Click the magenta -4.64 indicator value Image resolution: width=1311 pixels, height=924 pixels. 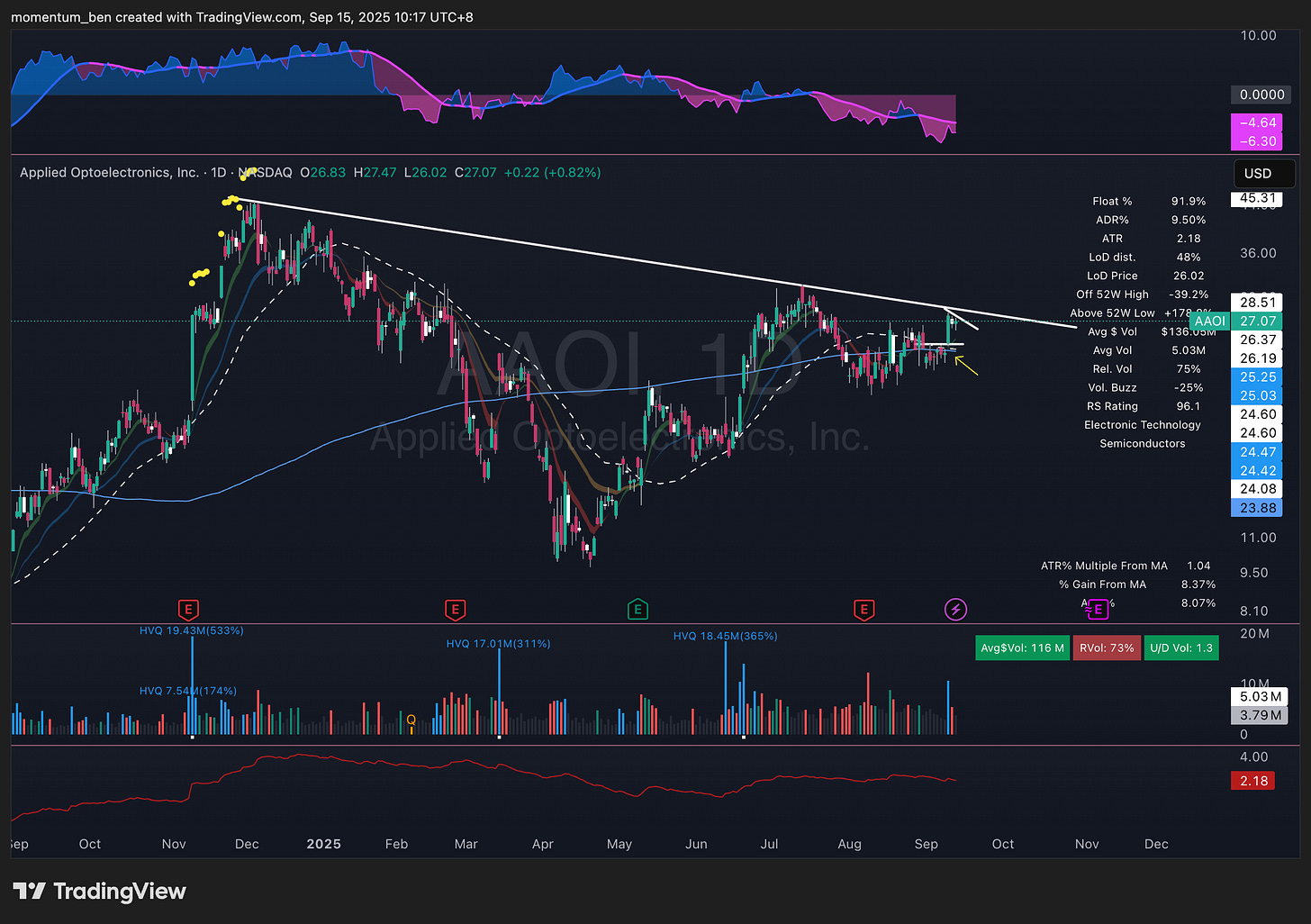click(x=1258, y=122)
